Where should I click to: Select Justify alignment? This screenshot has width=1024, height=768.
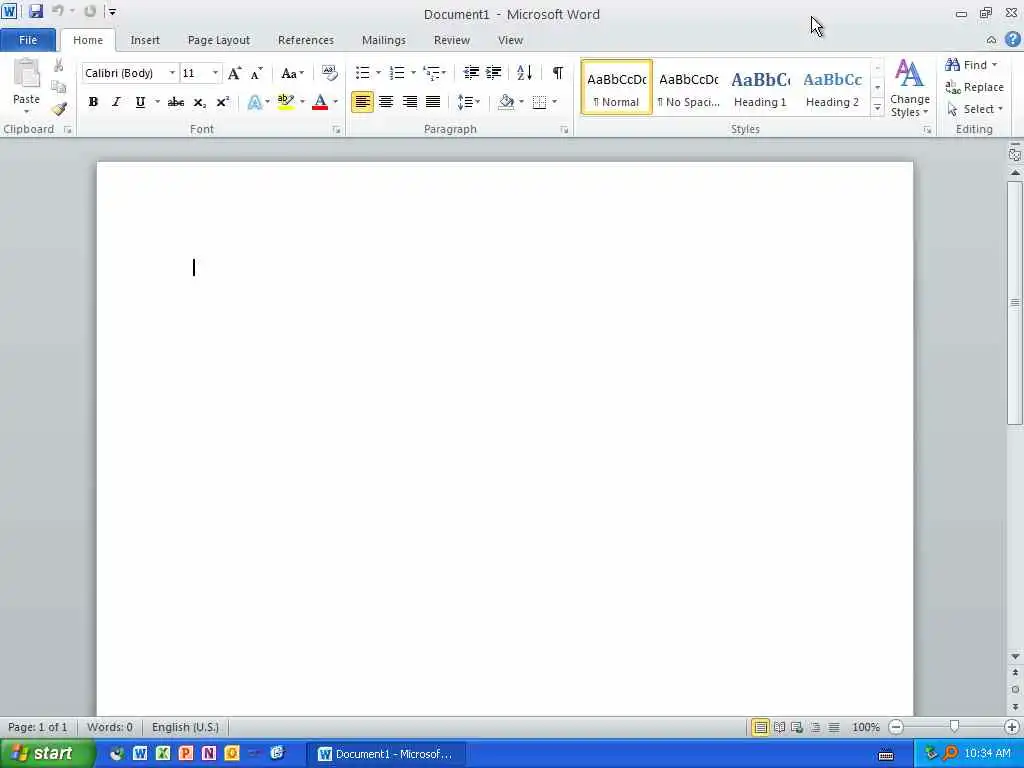433,102
